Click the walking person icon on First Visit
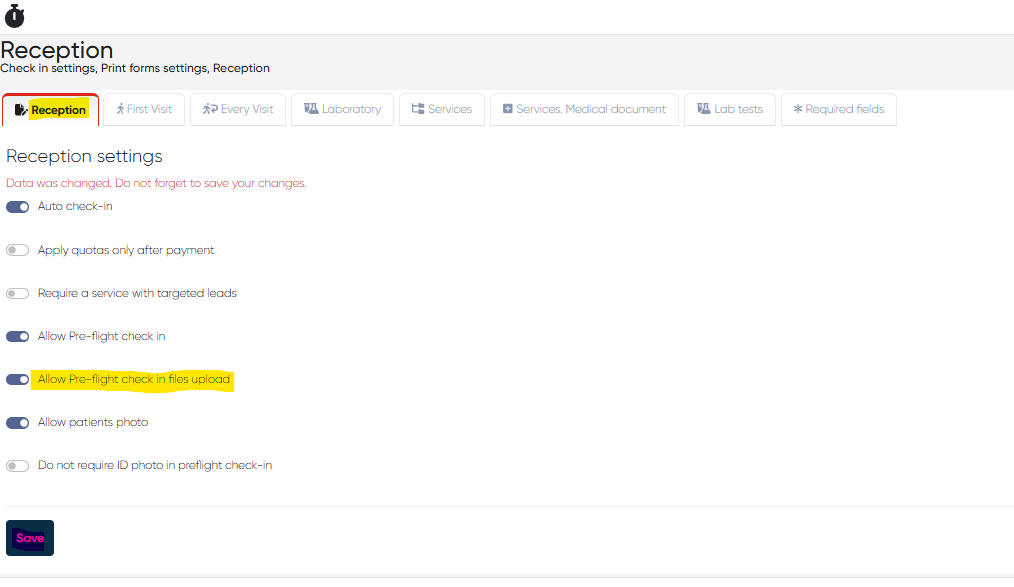 [x=120, y=109]
